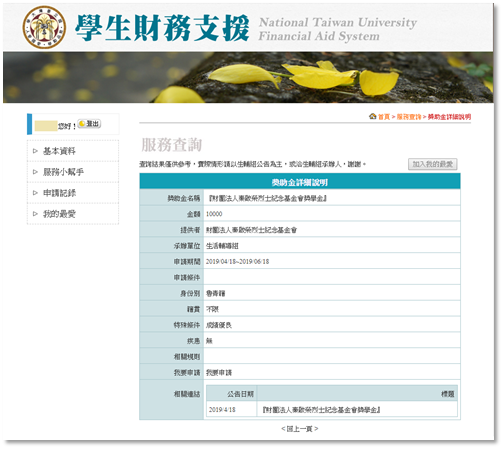Screen dimensions: 503x449
Task: Click the home icon in breadcrumb
Action: tap(372, 116)
